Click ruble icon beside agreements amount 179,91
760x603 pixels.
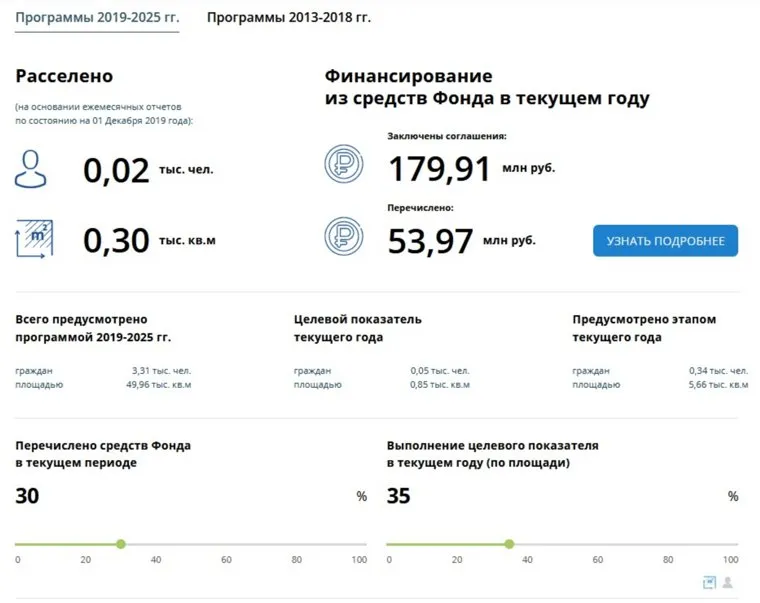tap(343, 164)
